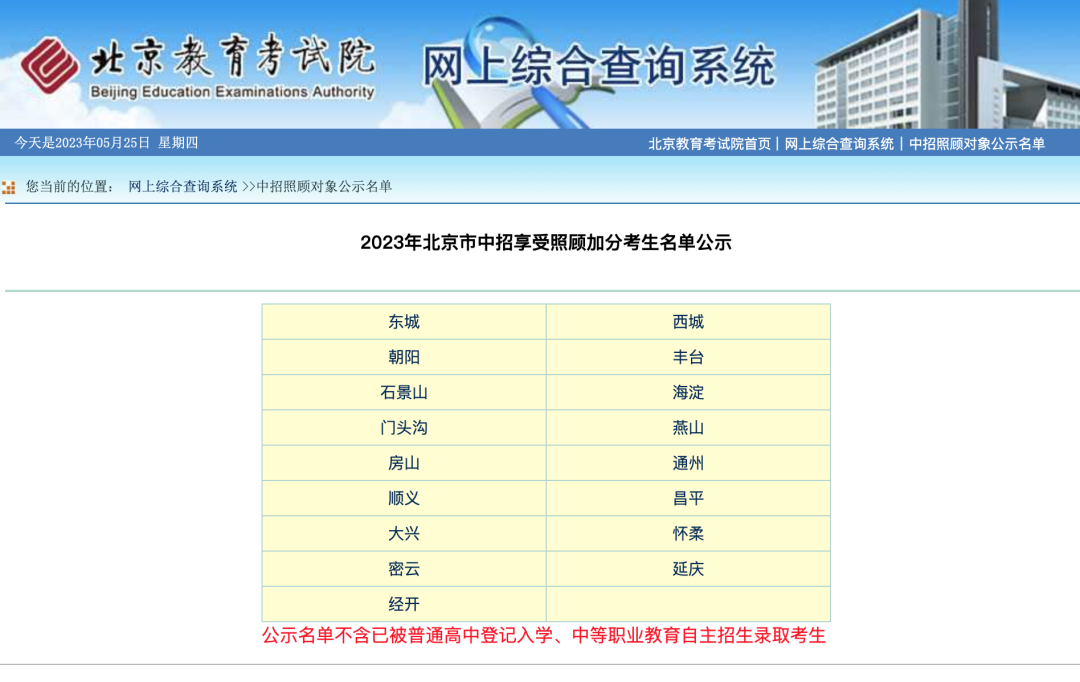Select 中招照顾对象公示名单 in top navigation
This screenshot has height=682, width=1080.
(x=976, y=143)
